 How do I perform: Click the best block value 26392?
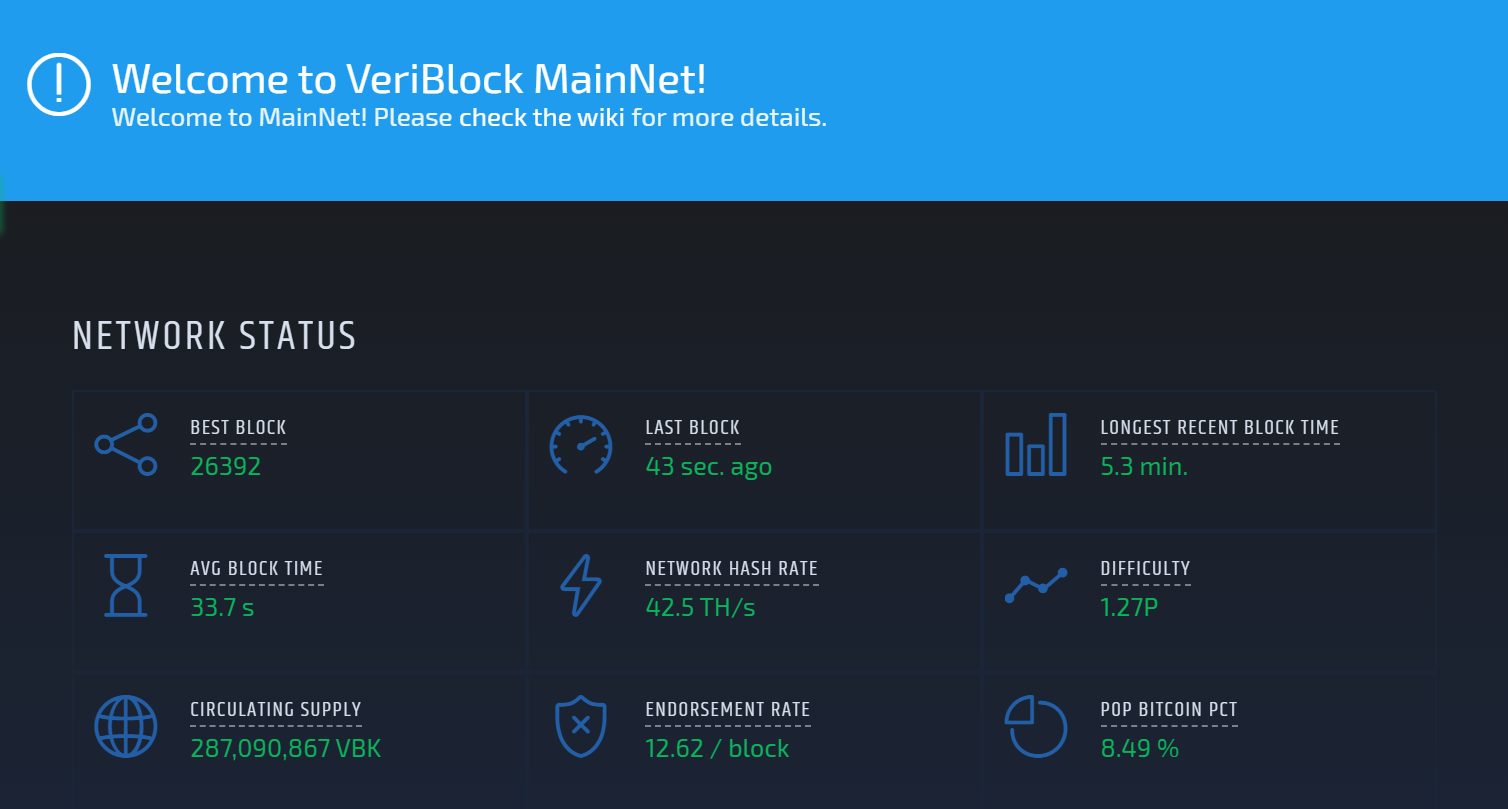(x=226, y=466)
